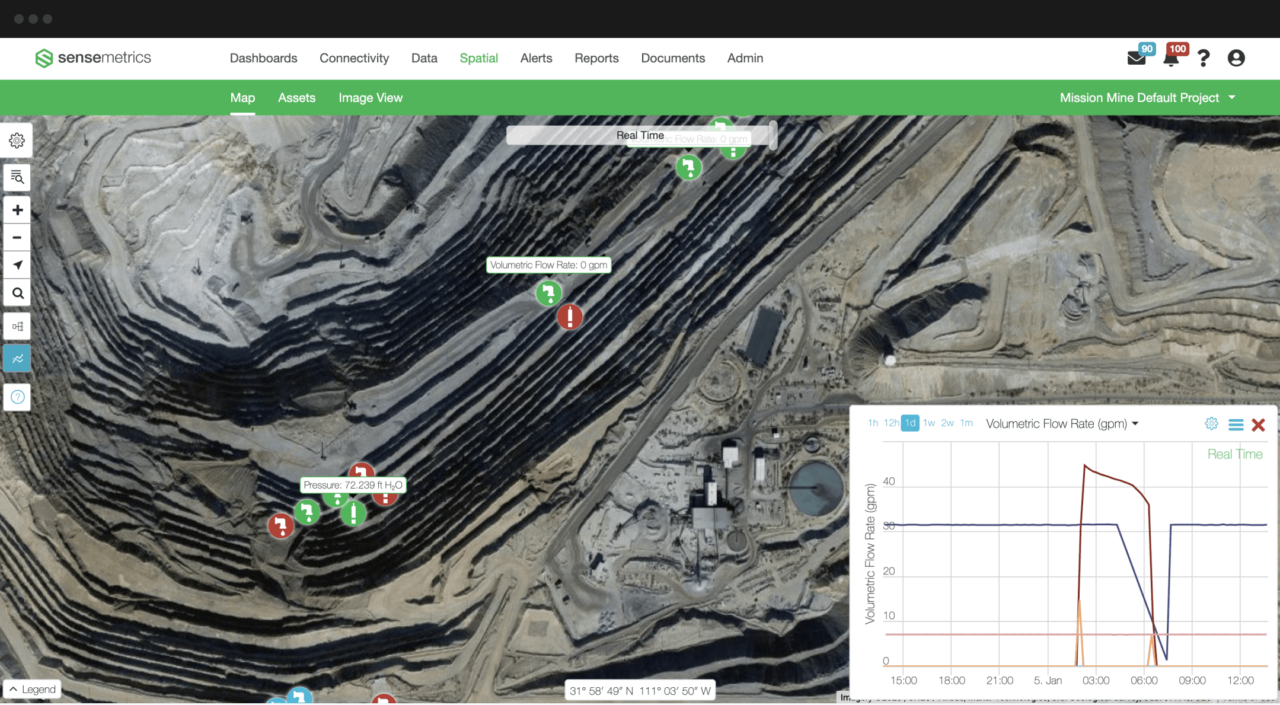The width and height of the screenshot is (1280, 705).
Task: Select the 1m chart timeframe
Action: click(x=966, y=423)
